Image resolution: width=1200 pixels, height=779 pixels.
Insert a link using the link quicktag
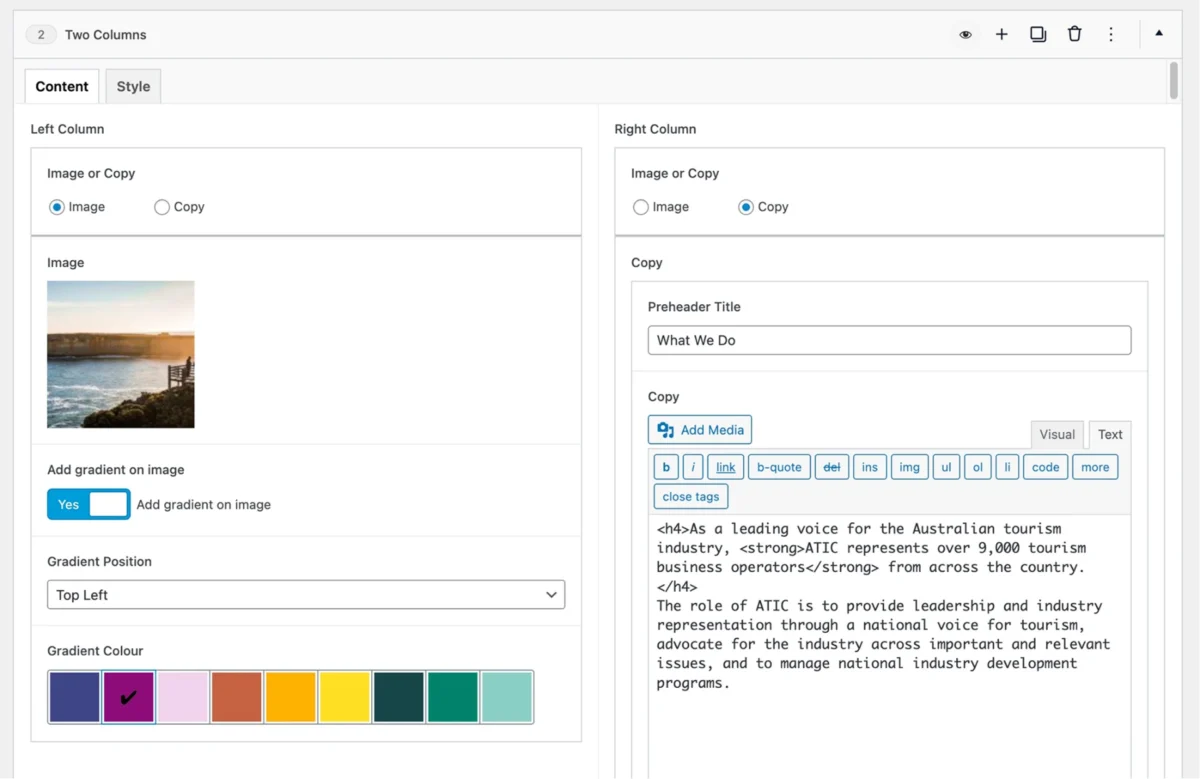point(724,466)
